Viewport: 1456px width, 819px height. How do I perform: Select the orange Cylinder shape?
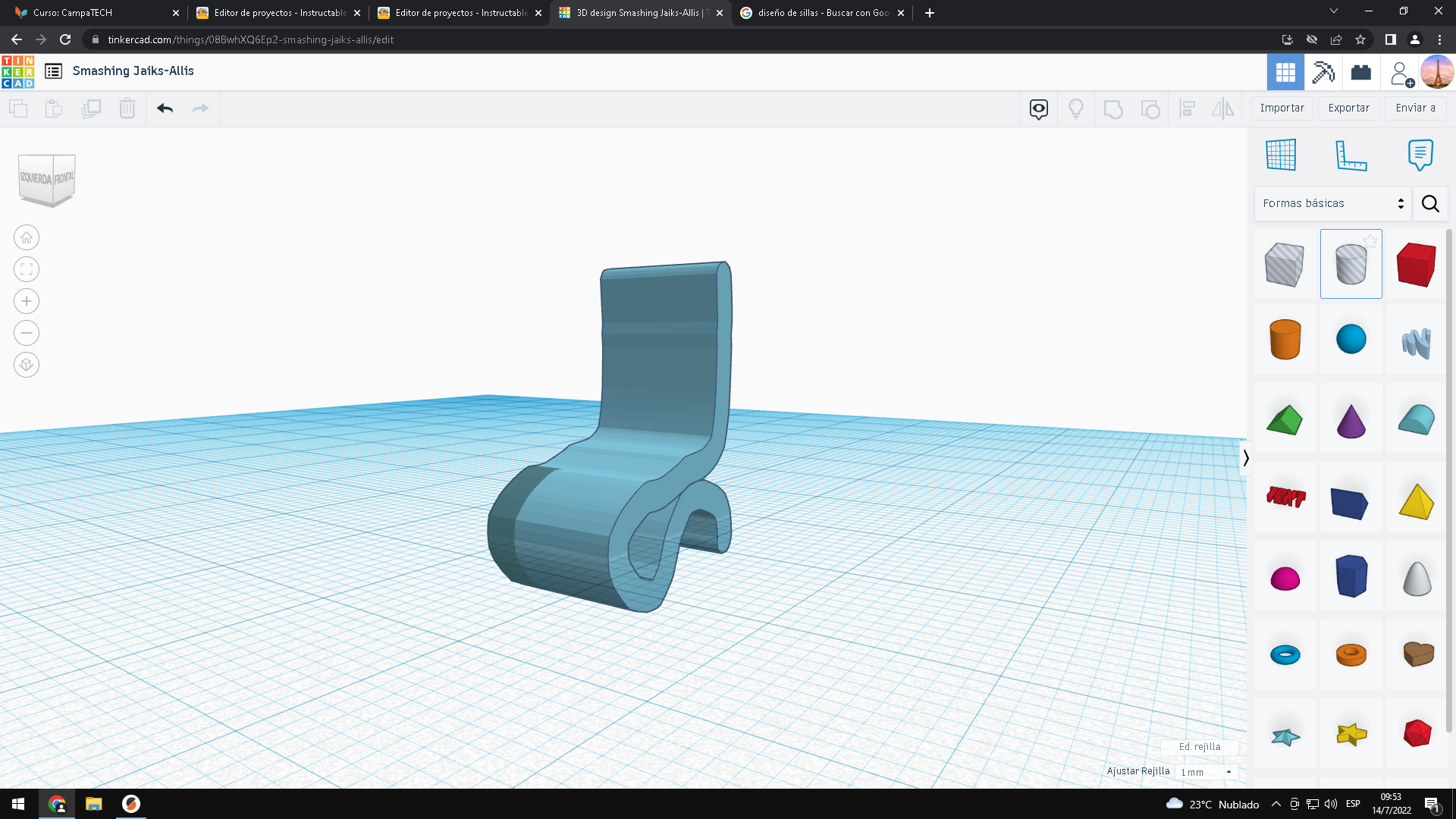(1285, 339)
